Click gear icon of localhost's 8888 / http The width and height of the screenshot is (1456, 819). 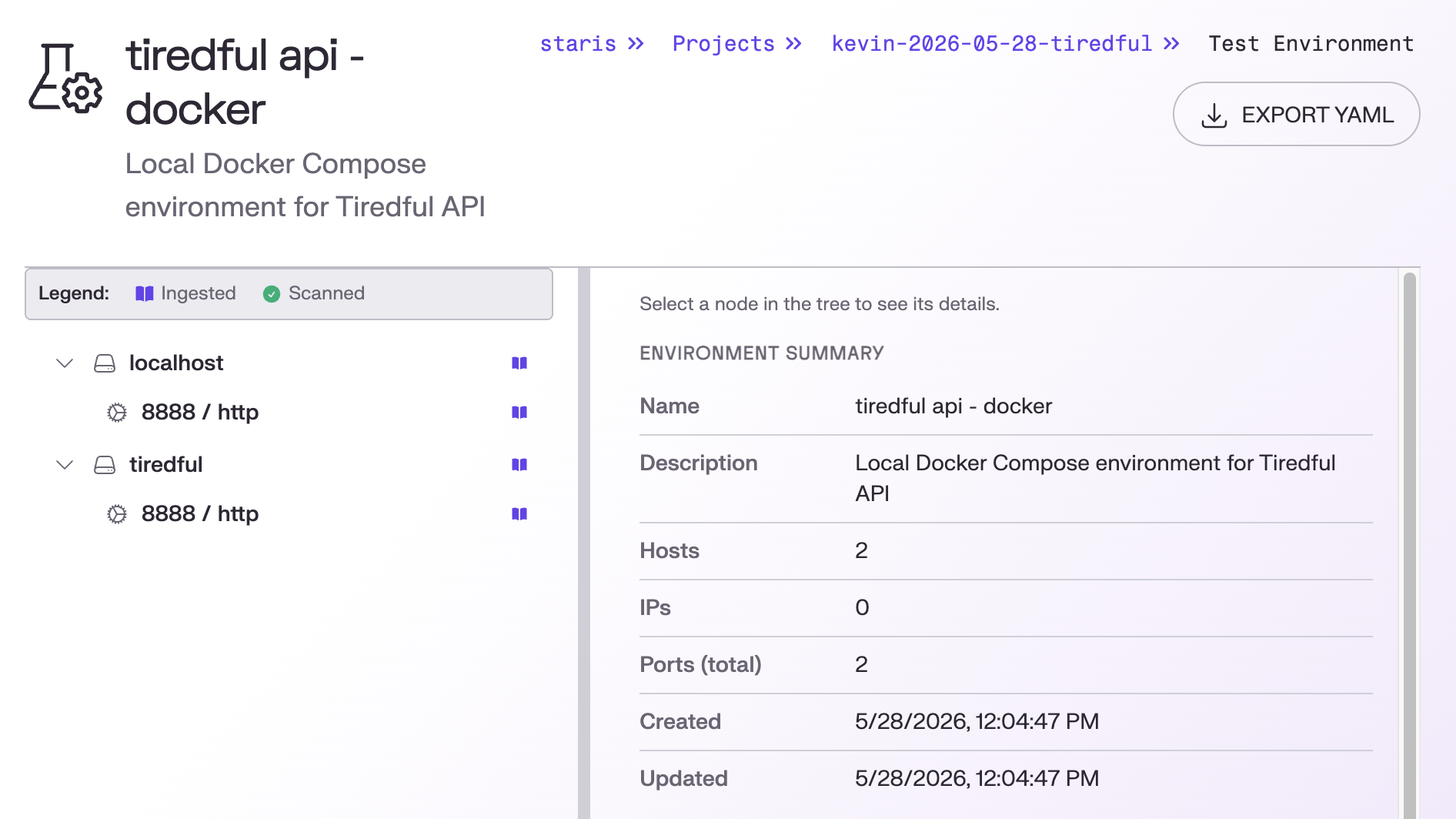[117, 413]
